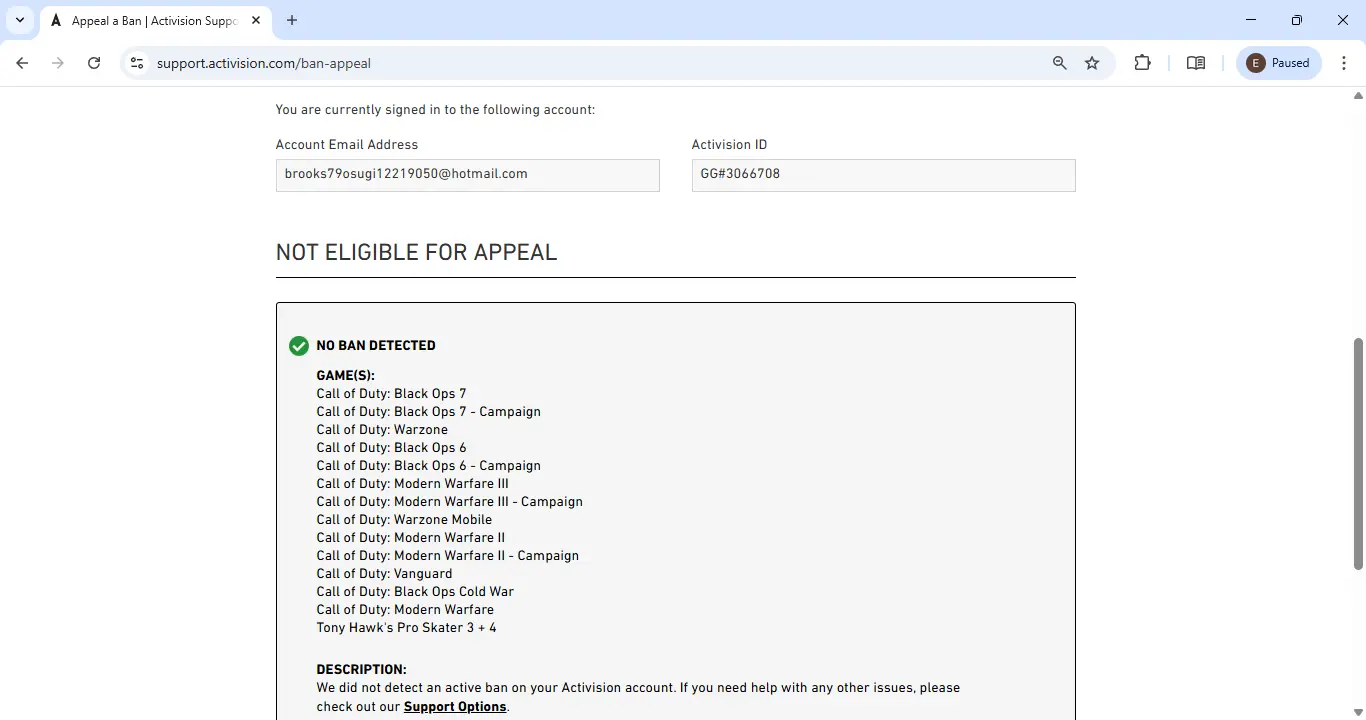The width and height of the screenshot is (1366, 720).
Task: Click the Paused profile button
Action: 1280,63
